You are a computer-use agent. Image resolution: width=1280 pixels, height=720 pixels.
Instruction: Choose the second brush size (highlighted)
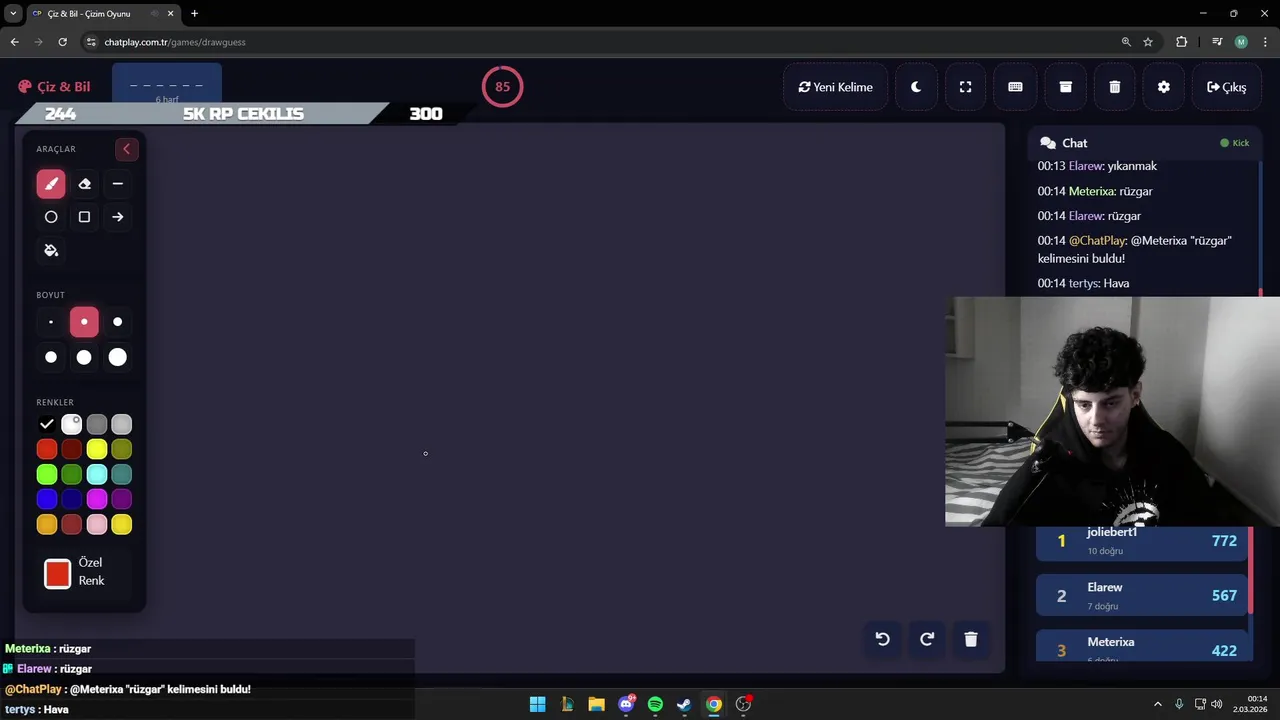click(84, 322)
